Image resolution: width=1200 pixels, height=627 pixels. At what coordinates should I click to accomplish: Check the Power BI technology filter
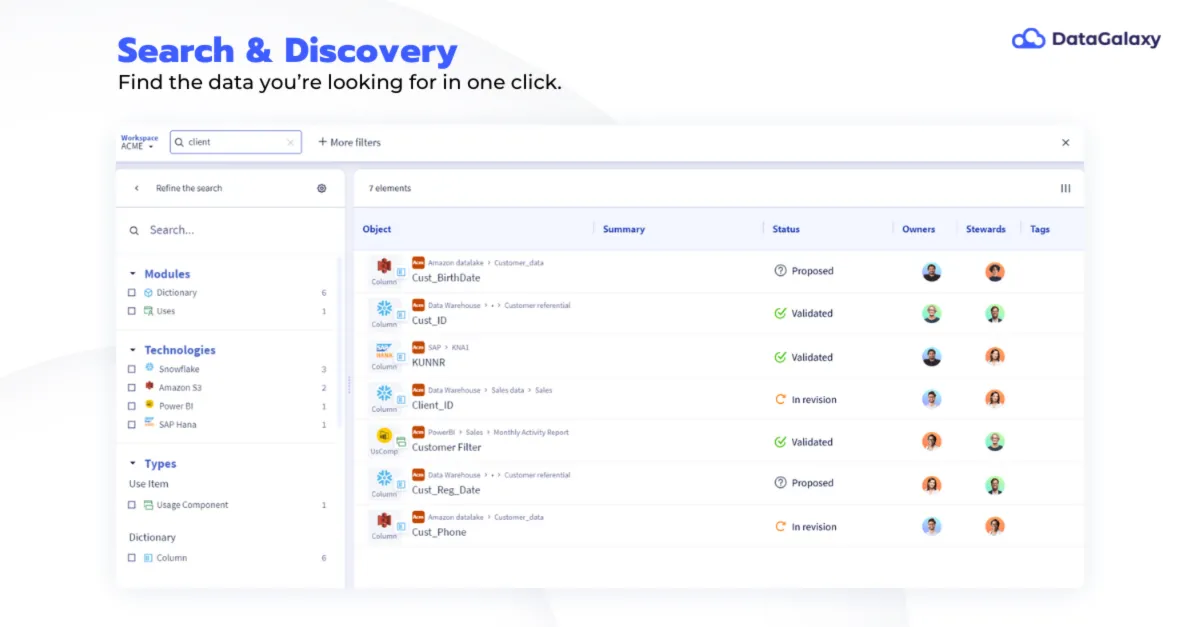click(x=132, y=406)
